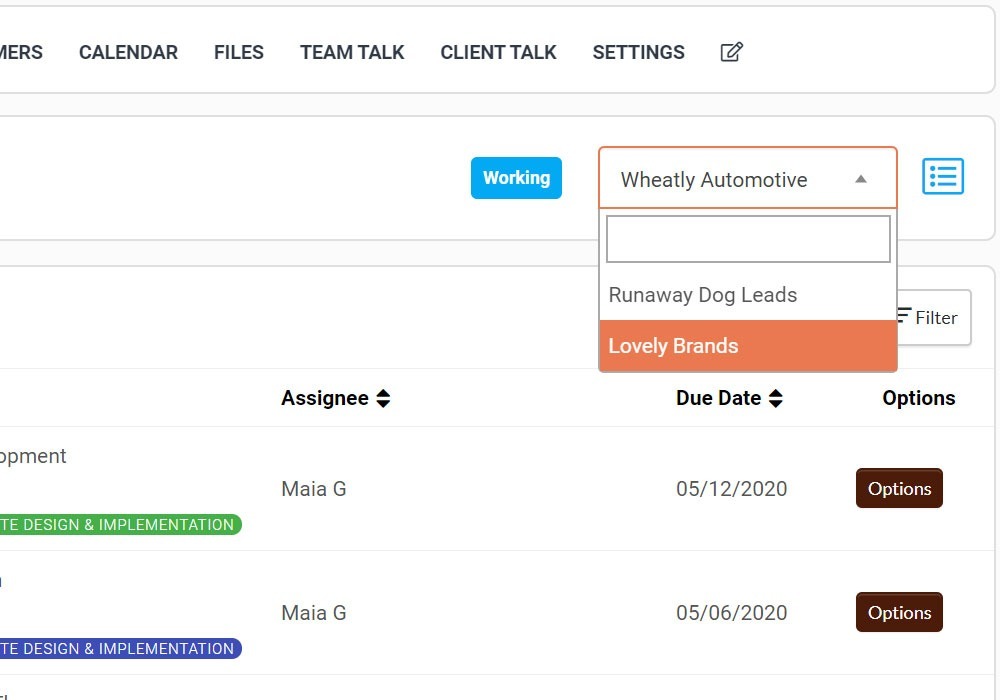Click the edit pencil icon in navigation bar
The image size is (1000, 700).
coord(731,52)
